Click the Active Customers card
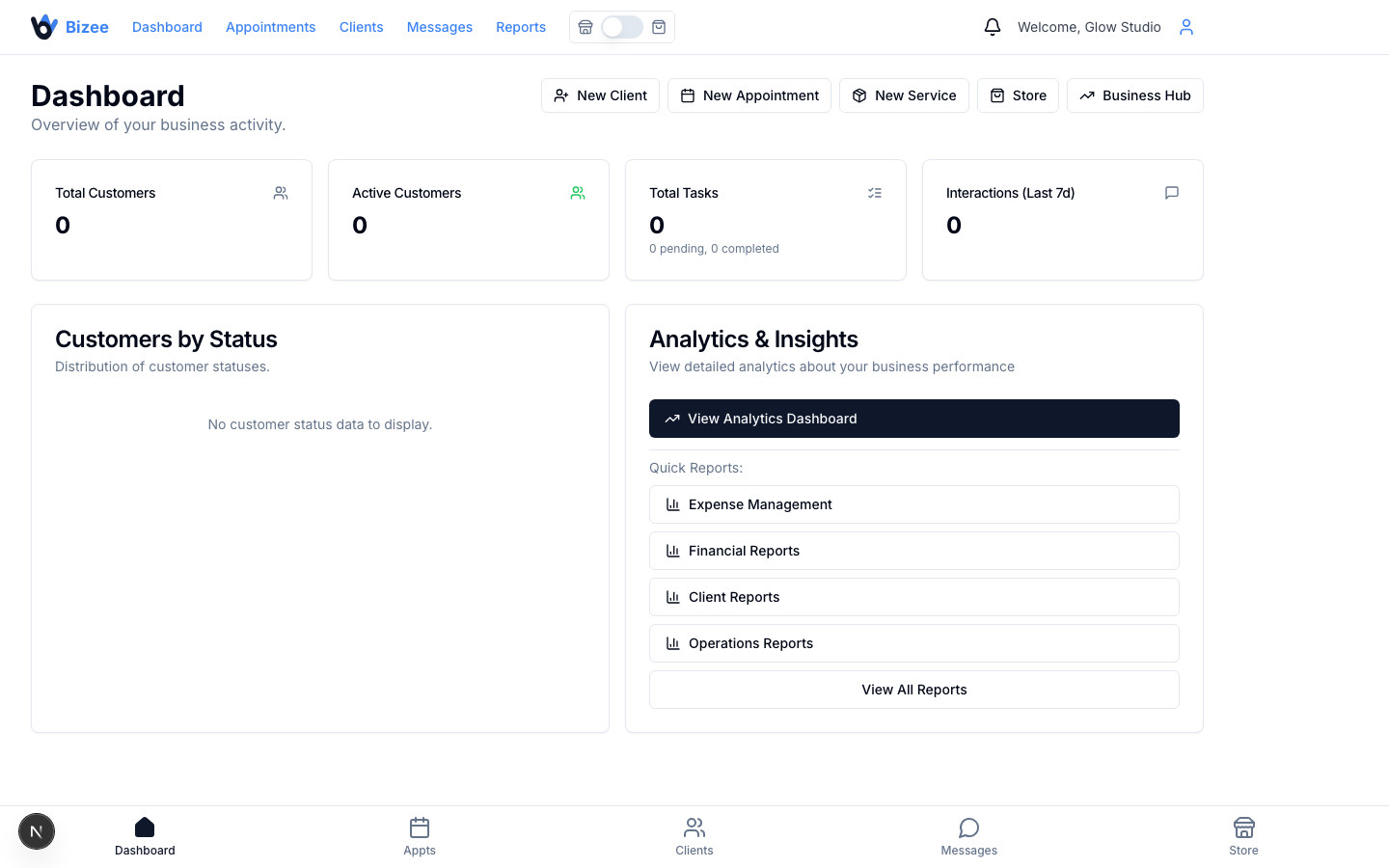The height and width of the screenshot is (868, 1389). [469, 220]
